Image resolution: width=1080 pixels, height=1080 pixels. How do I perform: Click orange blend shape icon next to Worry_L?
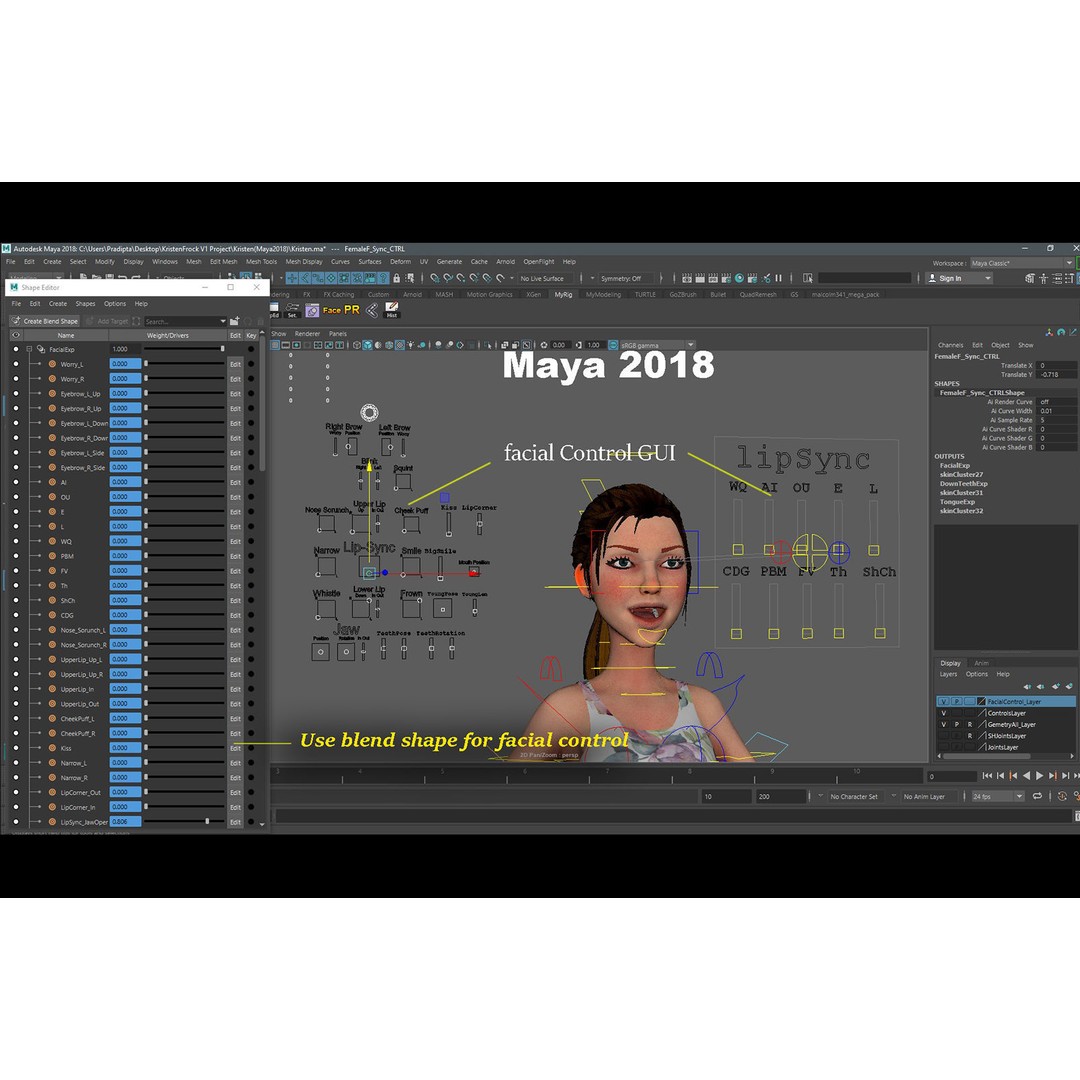[52, 364]
